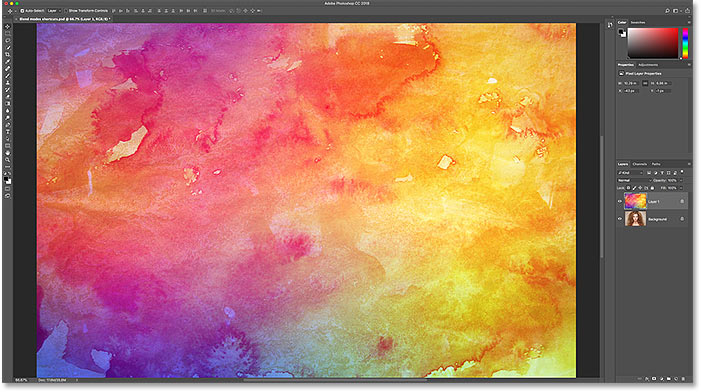701x392 pixels.
Task: Open the Auto-Select Layer dropdown in options bar
Action: coord(54,11)
